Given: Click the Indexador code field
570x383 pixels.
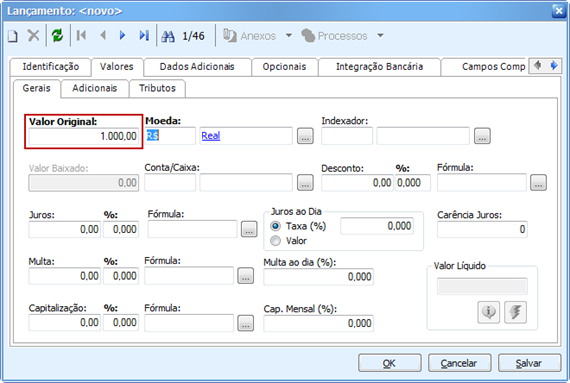Looking at the screenshot, I should coord(347,136).
